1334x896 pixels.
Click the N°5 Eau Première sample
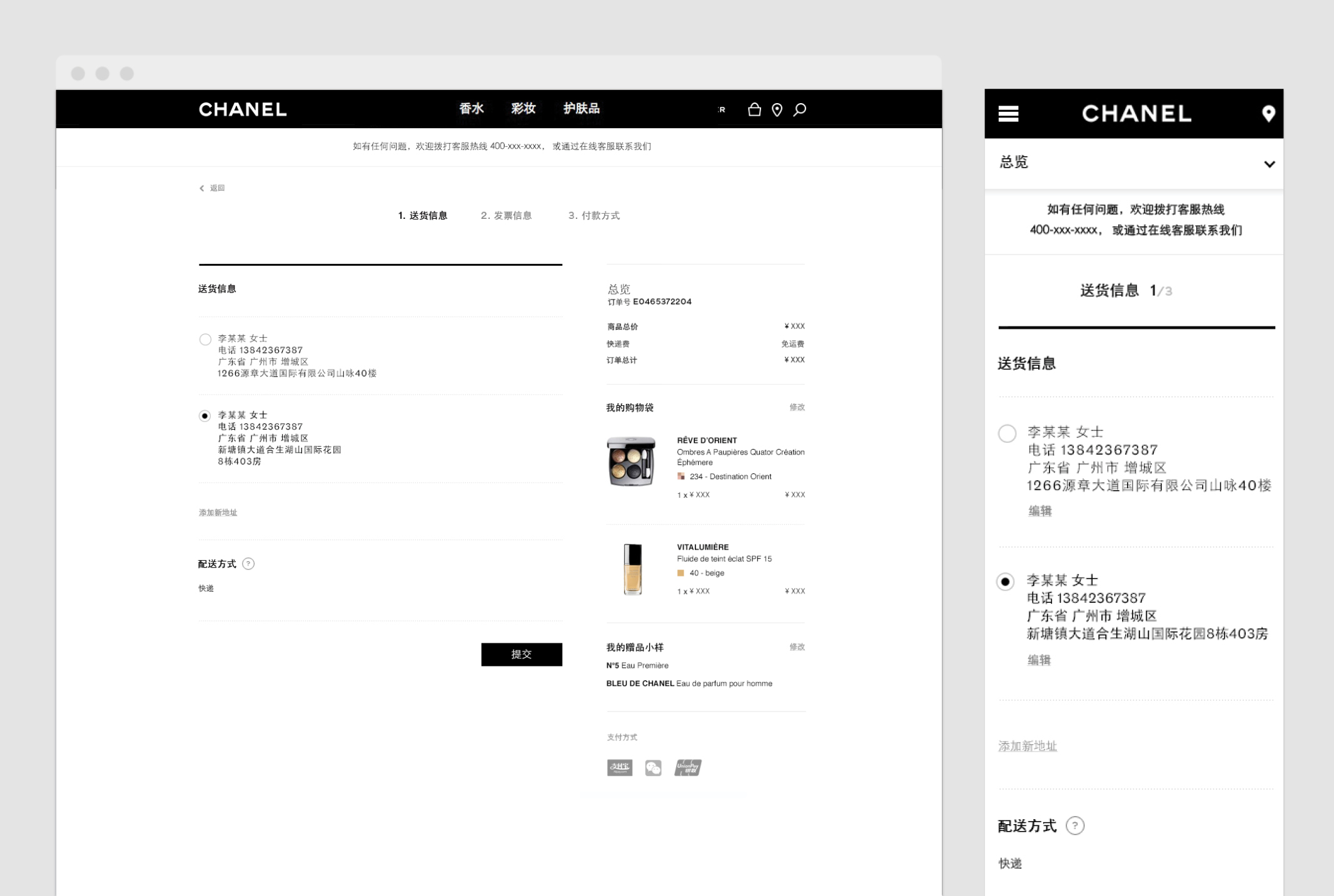click(x=637, y=665)
